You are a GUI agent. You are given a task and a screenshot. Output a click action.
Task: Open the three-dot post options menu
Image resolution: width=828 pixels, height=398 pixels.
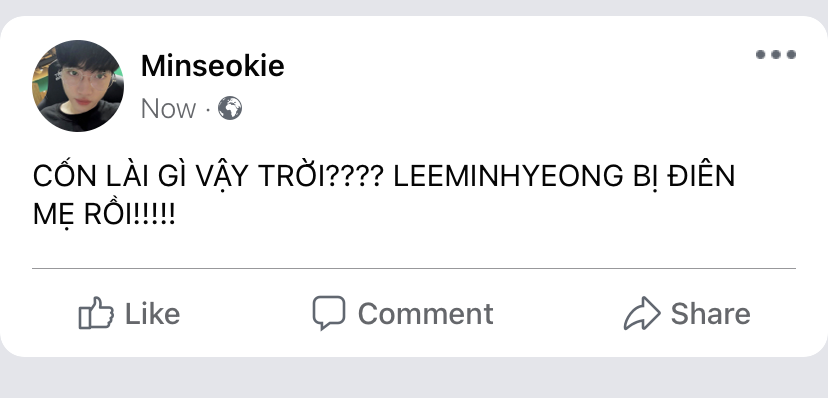[x=776, y=54]
